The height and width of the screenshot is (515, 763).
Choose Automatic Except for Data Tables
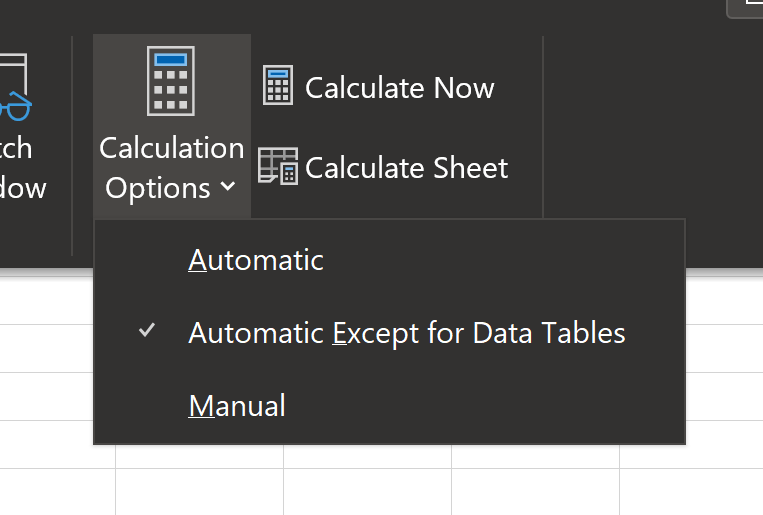pos(406,332)
